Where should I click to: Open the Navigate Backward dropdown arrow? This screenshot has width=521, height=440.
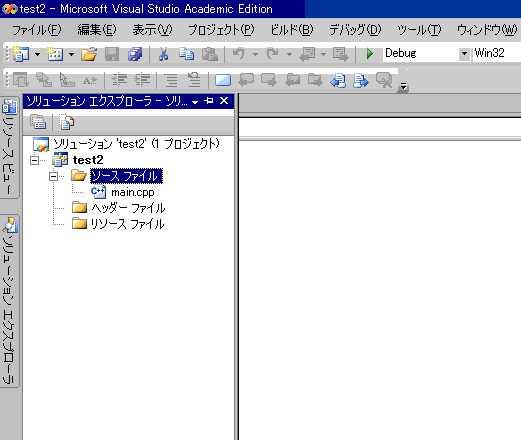tap(323, 54)
